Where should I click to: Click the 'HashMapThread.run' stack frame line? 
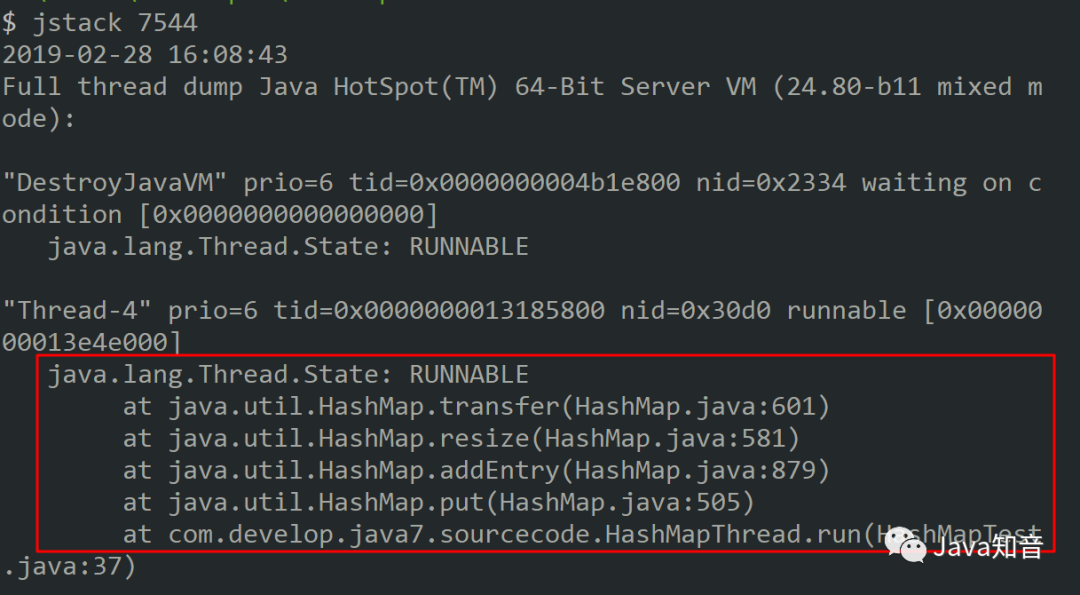click(583, 534)
